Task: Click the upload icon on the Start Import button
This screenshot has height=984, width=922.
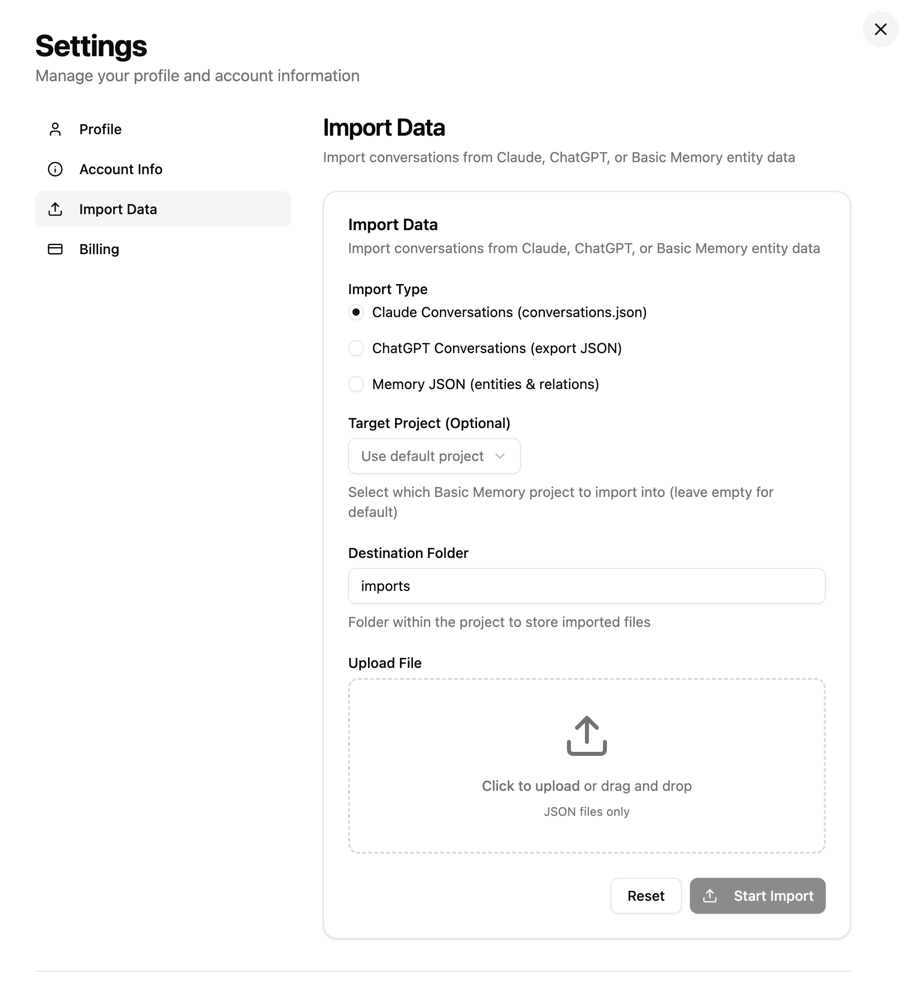Action: click(x=712, y=896)
